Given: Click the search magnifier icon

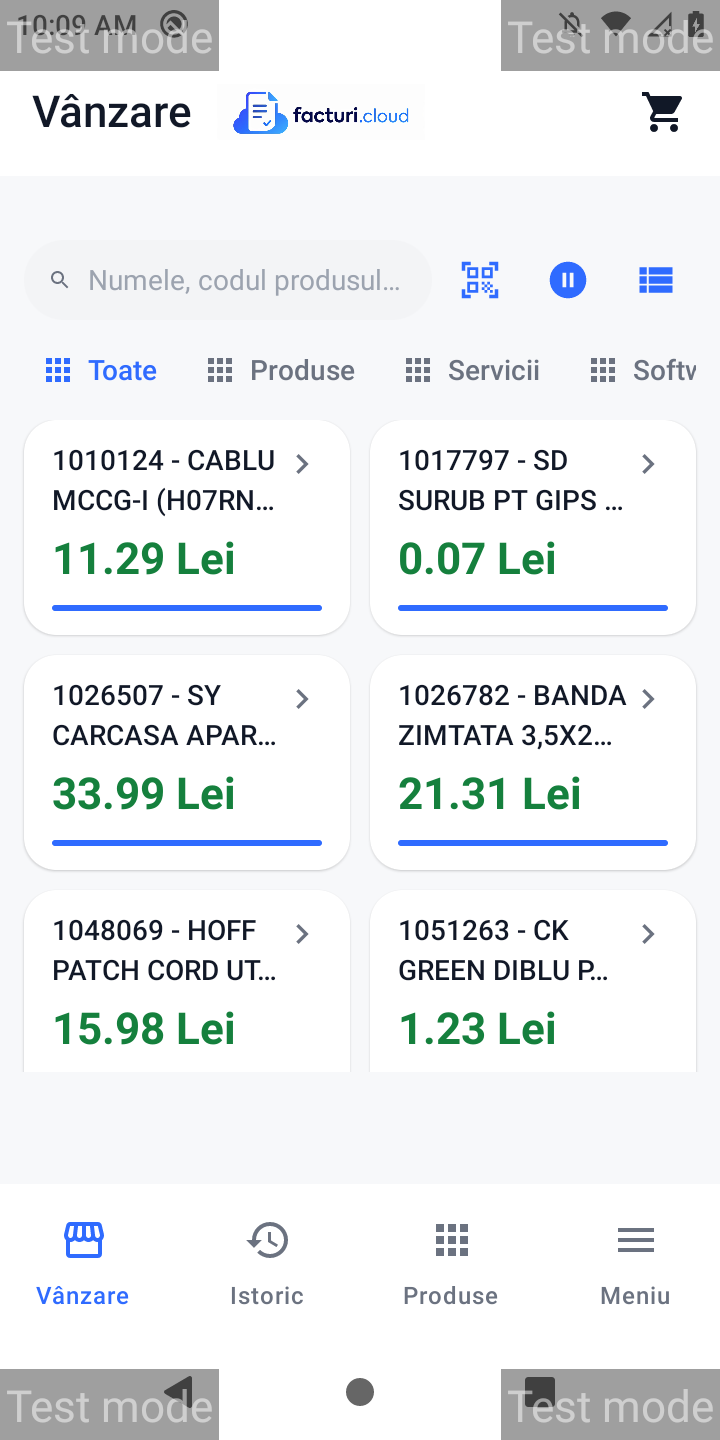Looking at the screenshot, I should pyautogui.click(x=60, y=280).
